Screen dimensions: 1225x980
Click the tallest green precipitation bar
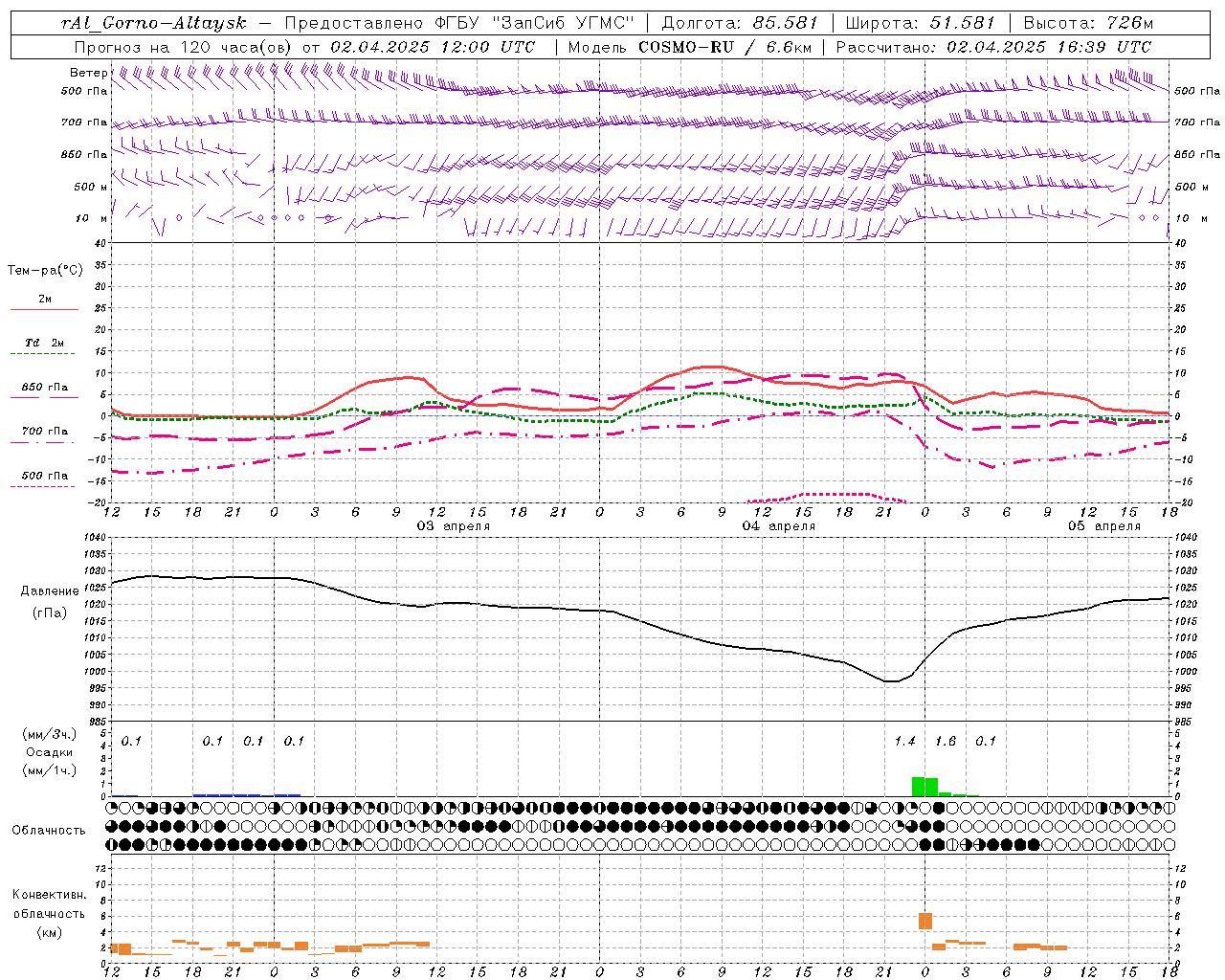919,787
